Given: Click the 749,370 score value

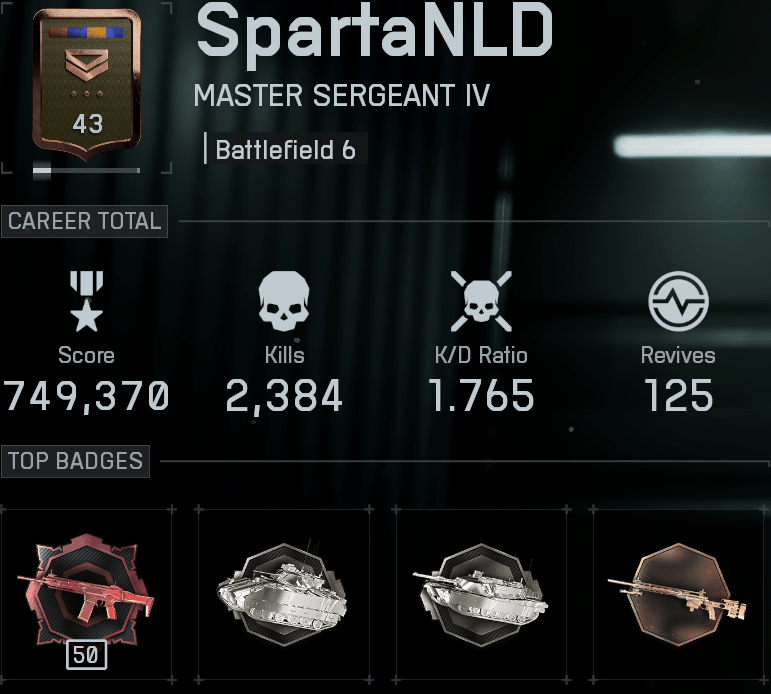Looking at the screenshot, I should [87, 396].
